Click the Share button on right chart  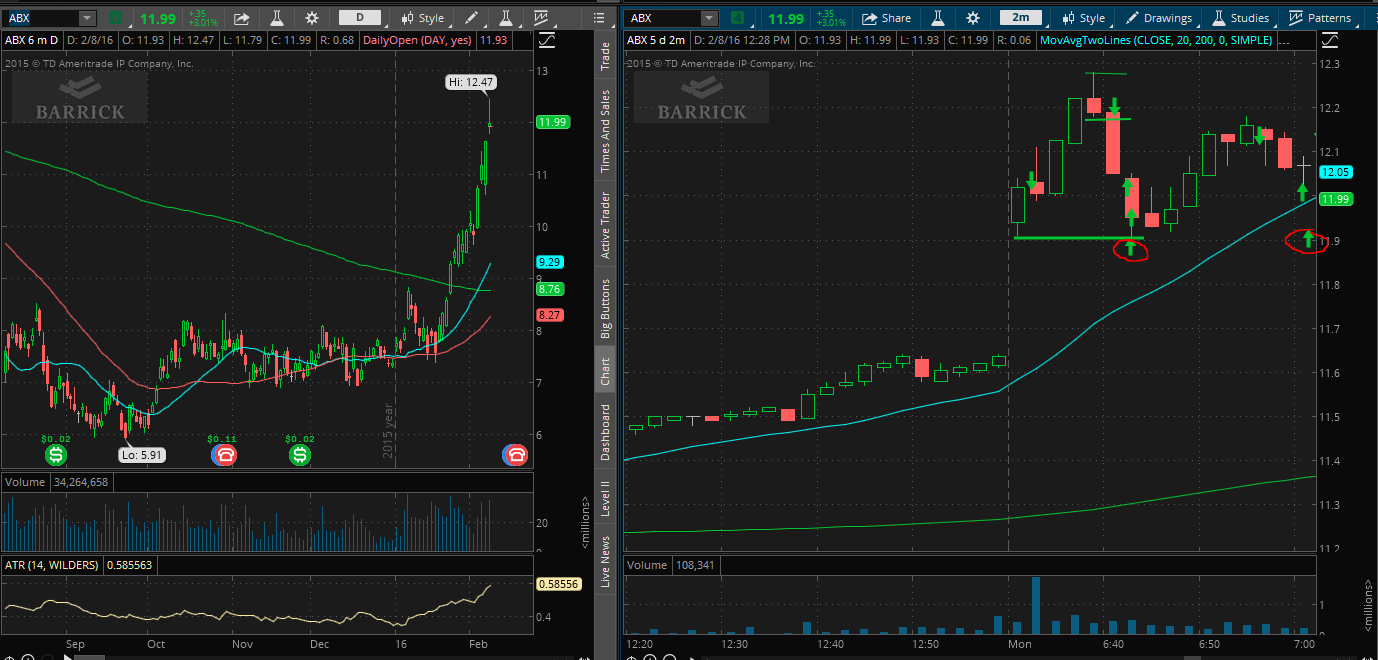point(886,18)
